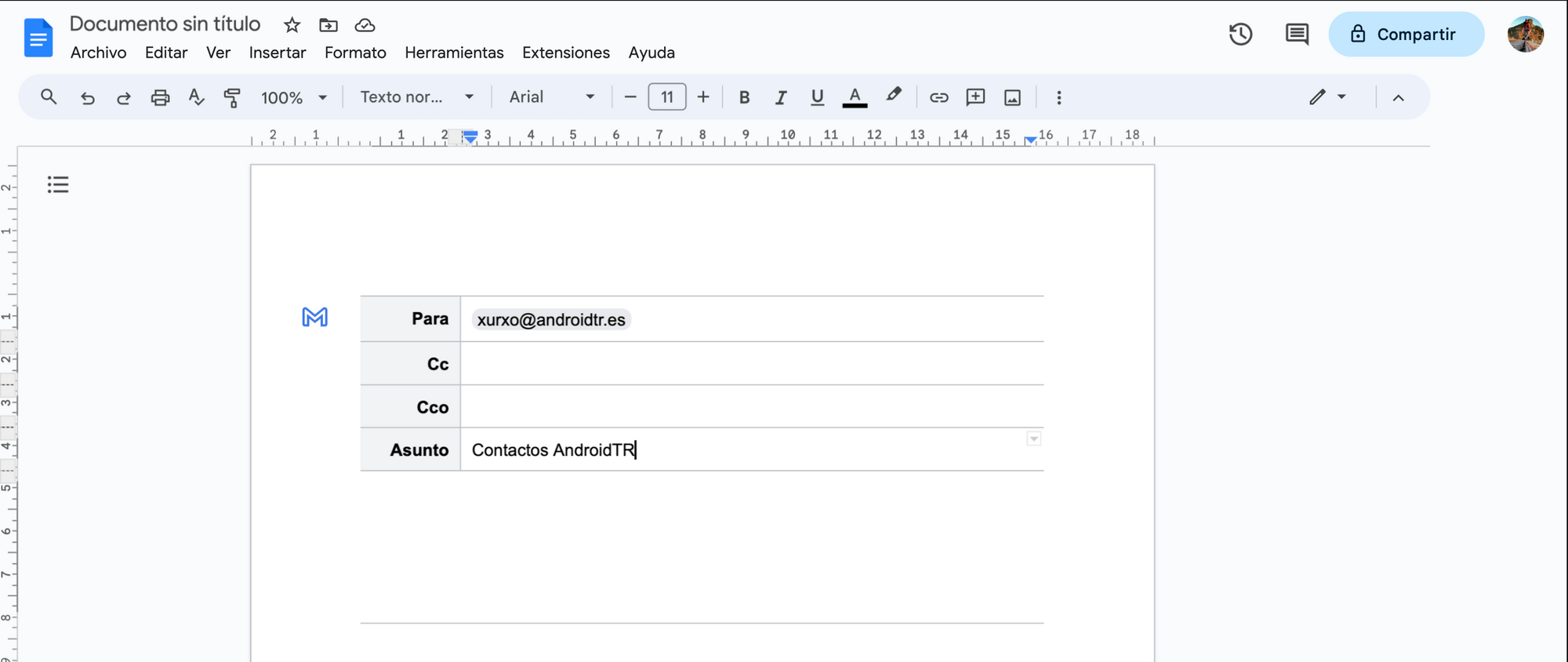Open the Google Docs home icon
The height and width of the screenshot is (662, 1568).
[38, 38]
